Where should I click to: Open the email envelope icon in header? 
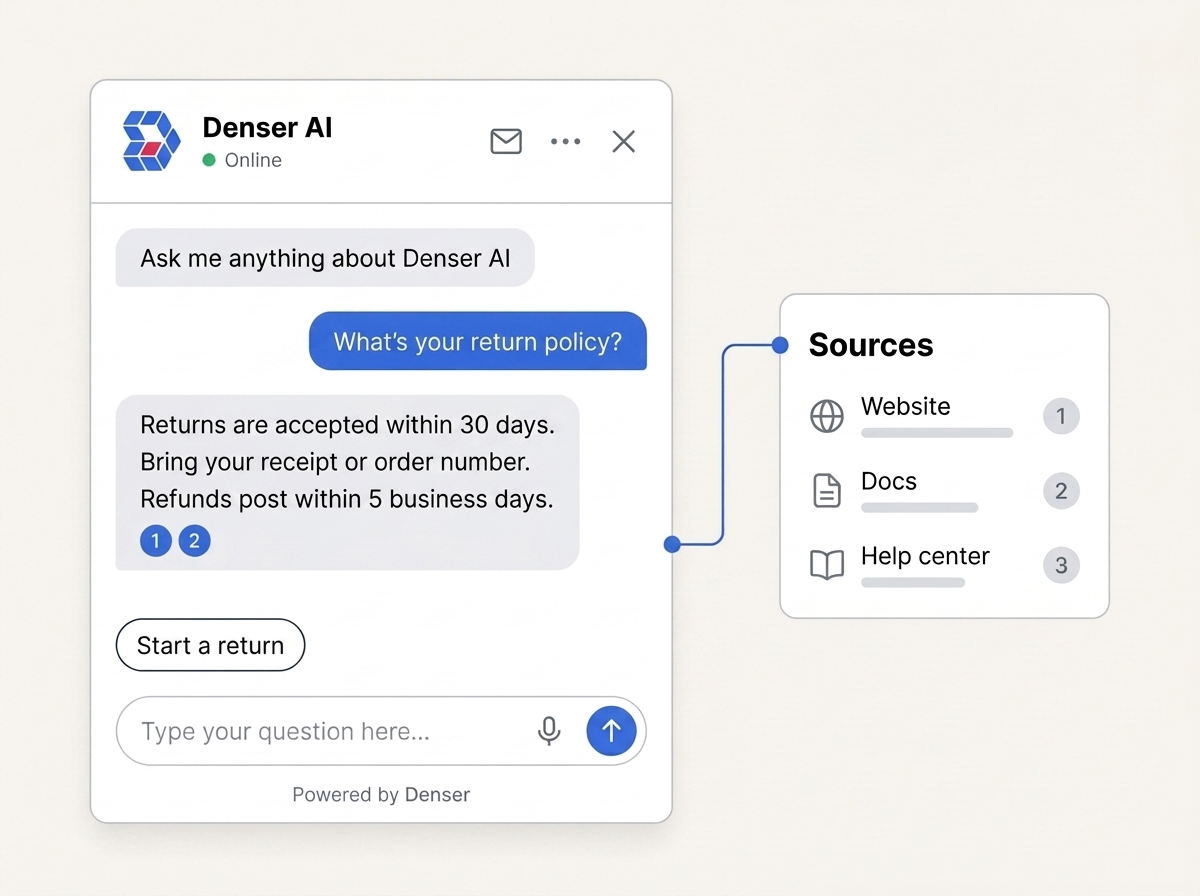(x=506, y=141)
